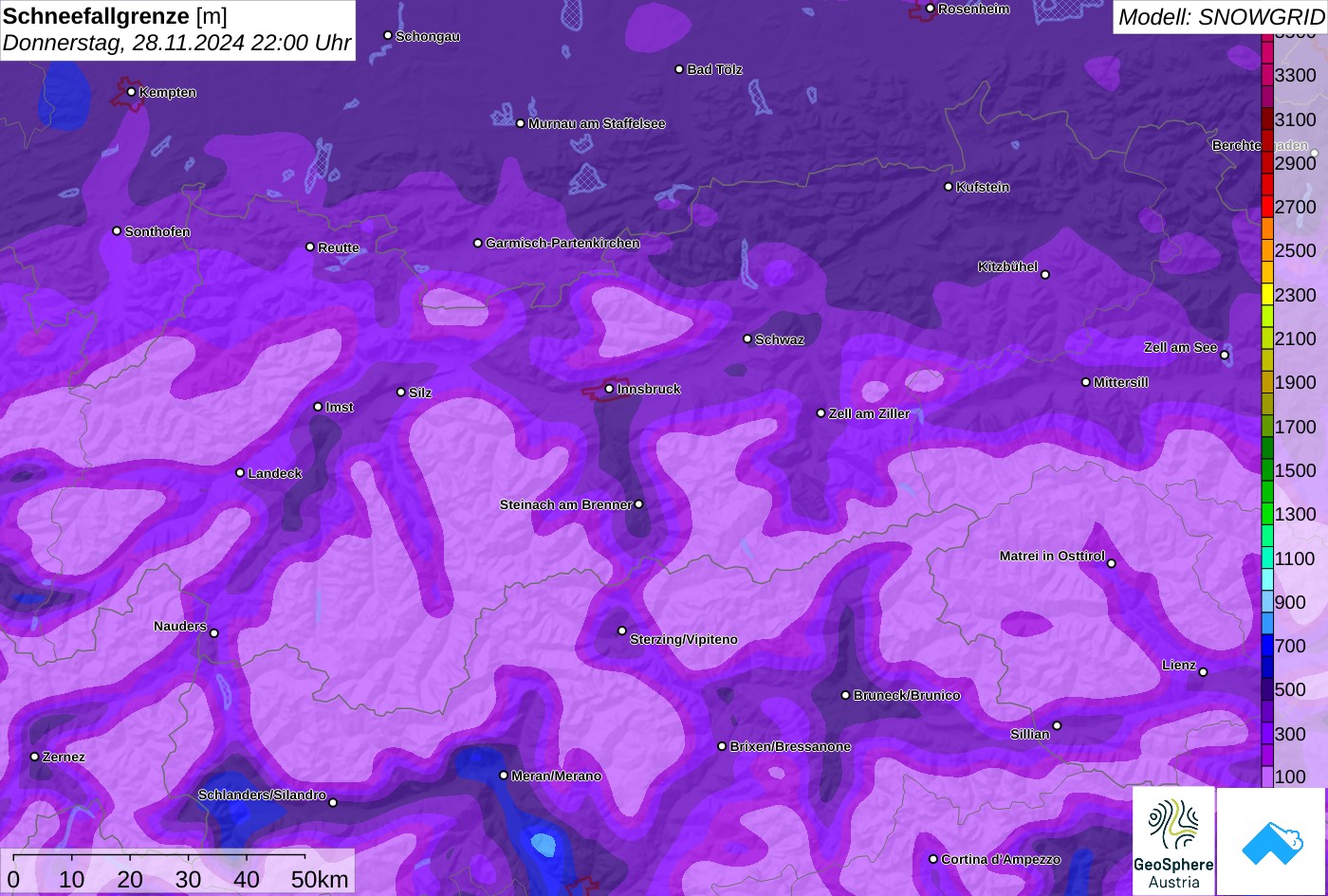The width and height of the screenshot is (1328, 896).
Task: Click the Mittersill marker dot
Action: [1086, 382]
